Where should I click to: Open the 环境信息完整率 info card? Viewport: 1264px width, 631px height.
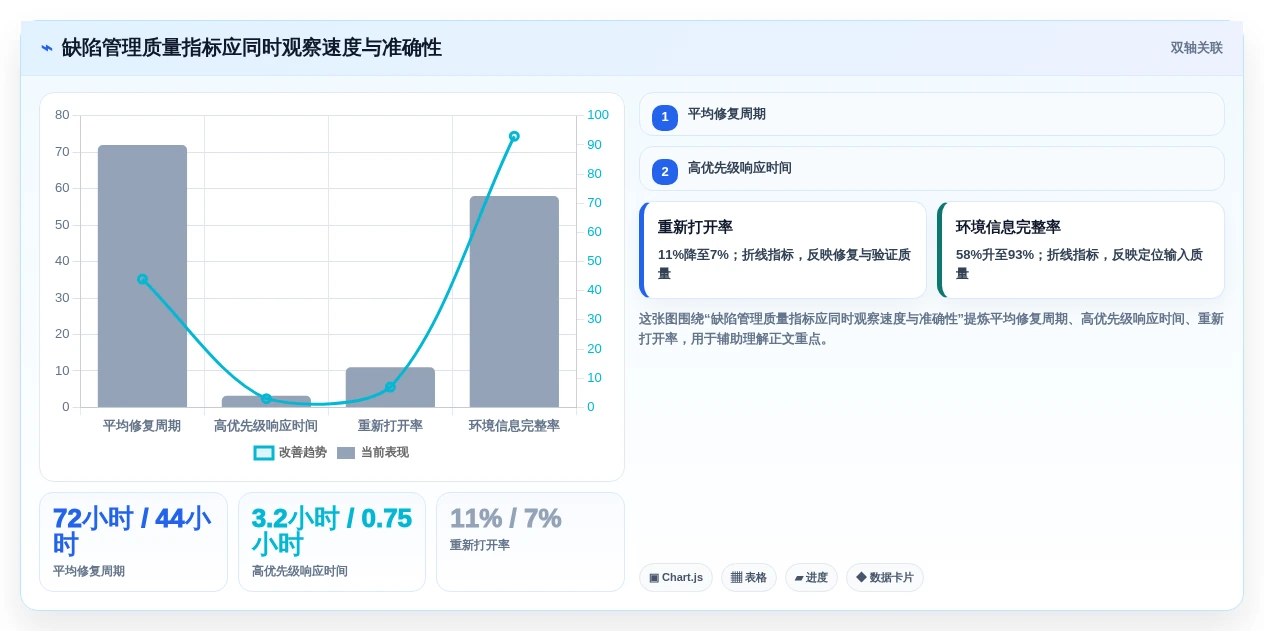1081,250
